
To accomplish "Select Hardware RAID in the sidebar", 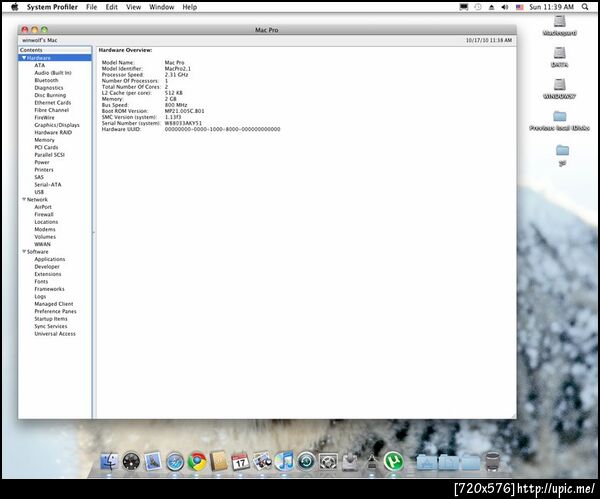I will [x=53, y=132].
